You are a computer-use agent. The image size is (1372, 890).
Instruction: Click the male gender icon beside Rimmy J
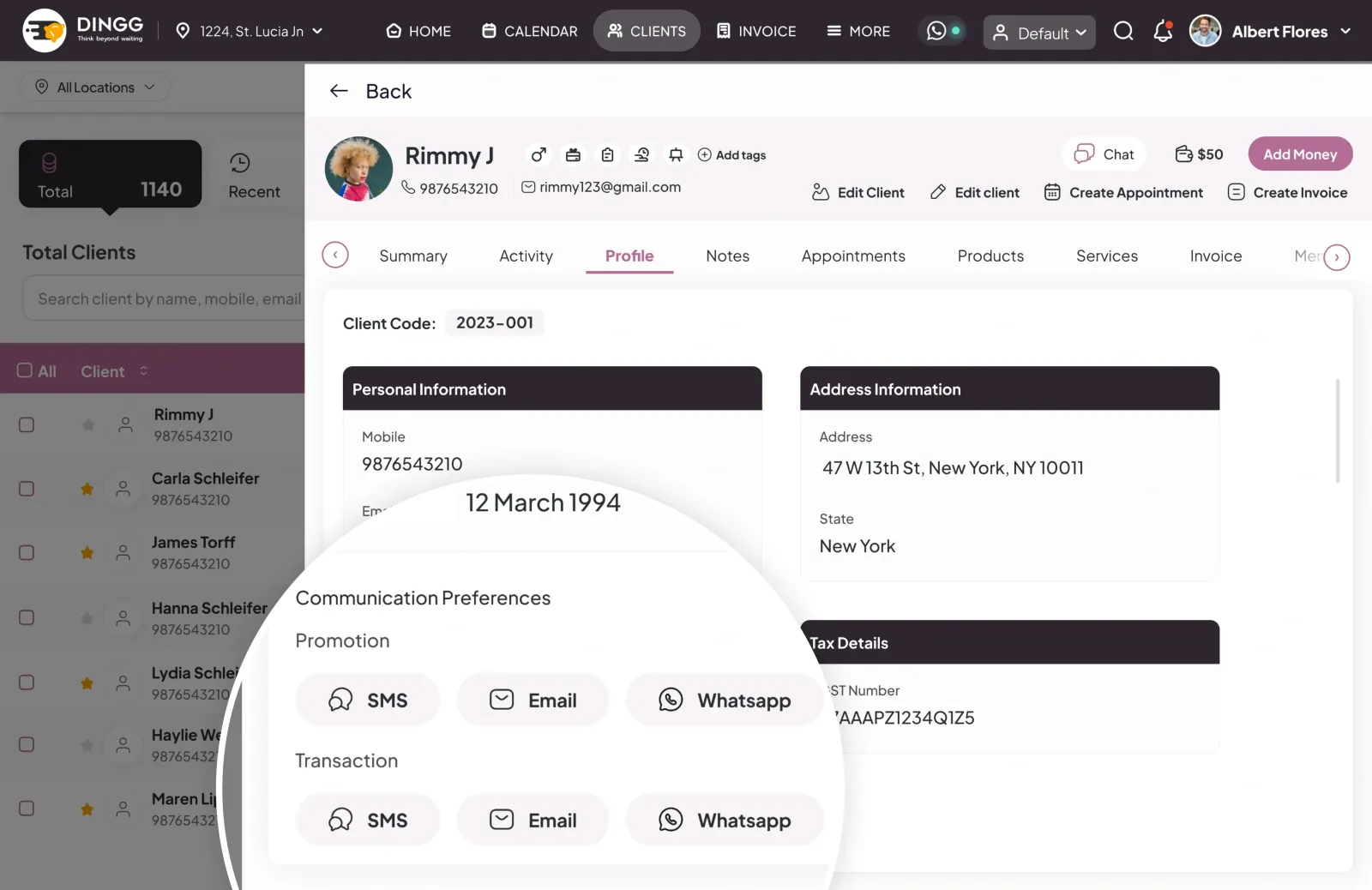[539, 154]
